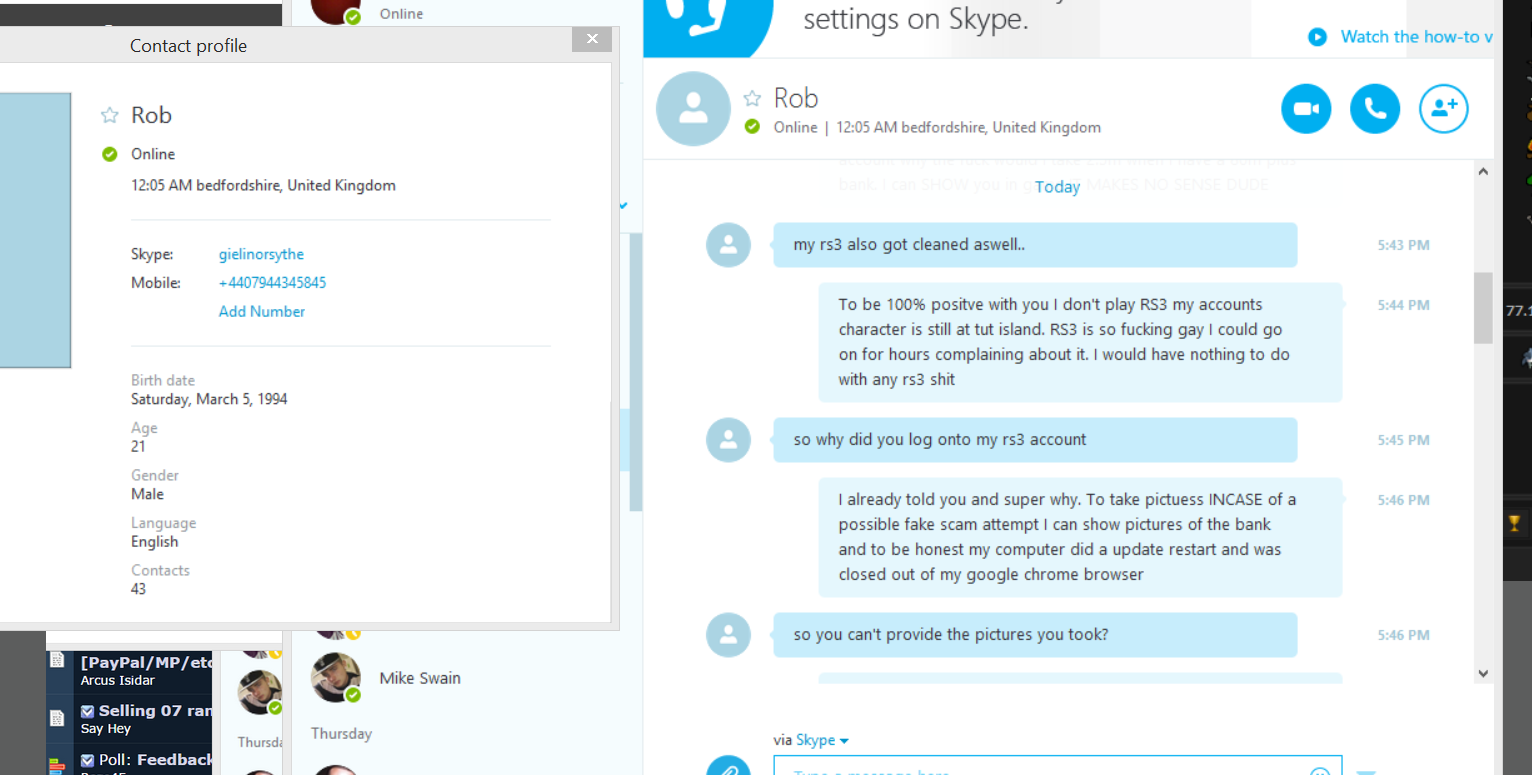This screenshot has width=1532, height=775.
Task: Open the via Skype dropdown
Action: [821, 740]
